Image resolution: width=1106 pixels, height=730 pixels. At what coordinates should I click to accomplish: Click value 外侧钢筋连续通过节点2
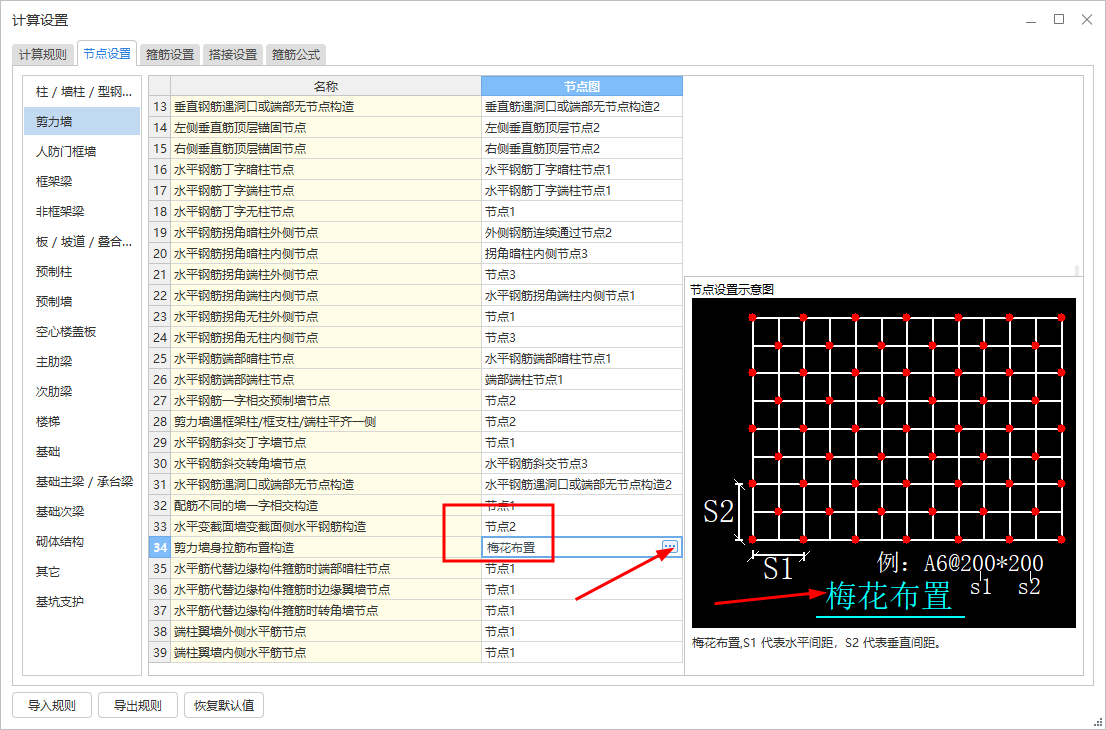(x=582, y=233)
